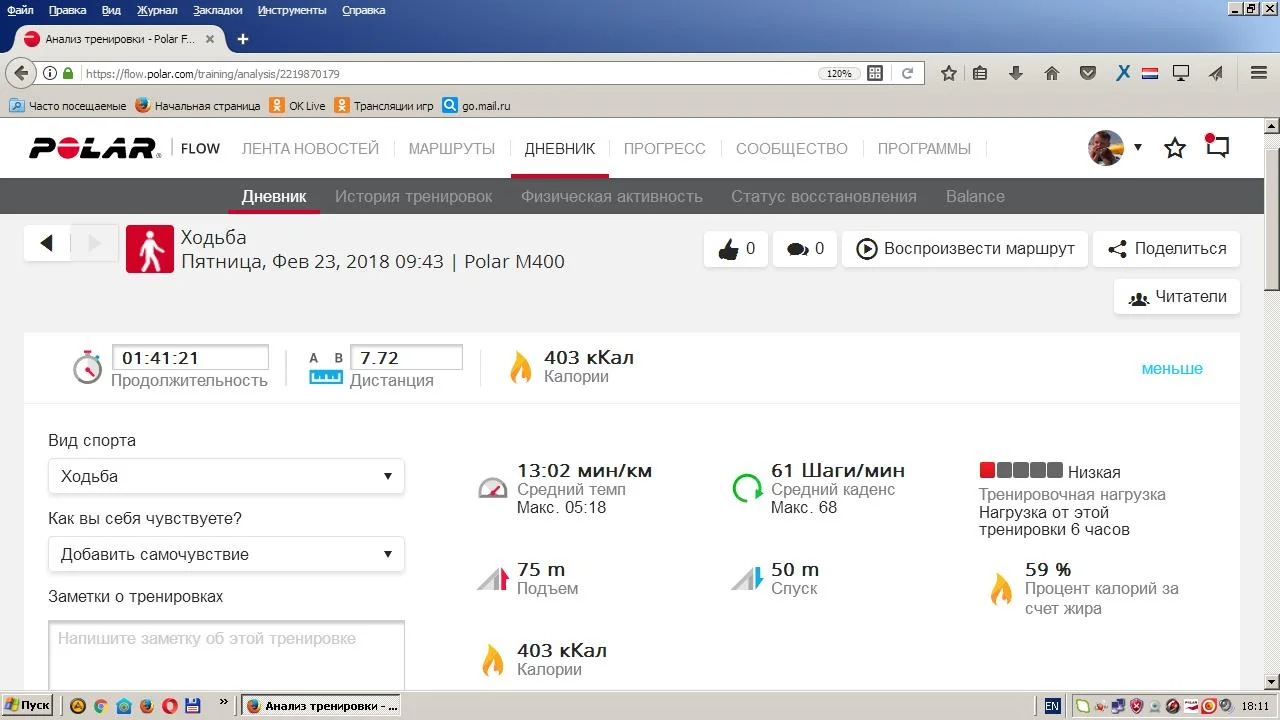This screenshot has width=1280, height=720.
Task: Launch Opera from the quick launch bar
Action: (169, 705)
